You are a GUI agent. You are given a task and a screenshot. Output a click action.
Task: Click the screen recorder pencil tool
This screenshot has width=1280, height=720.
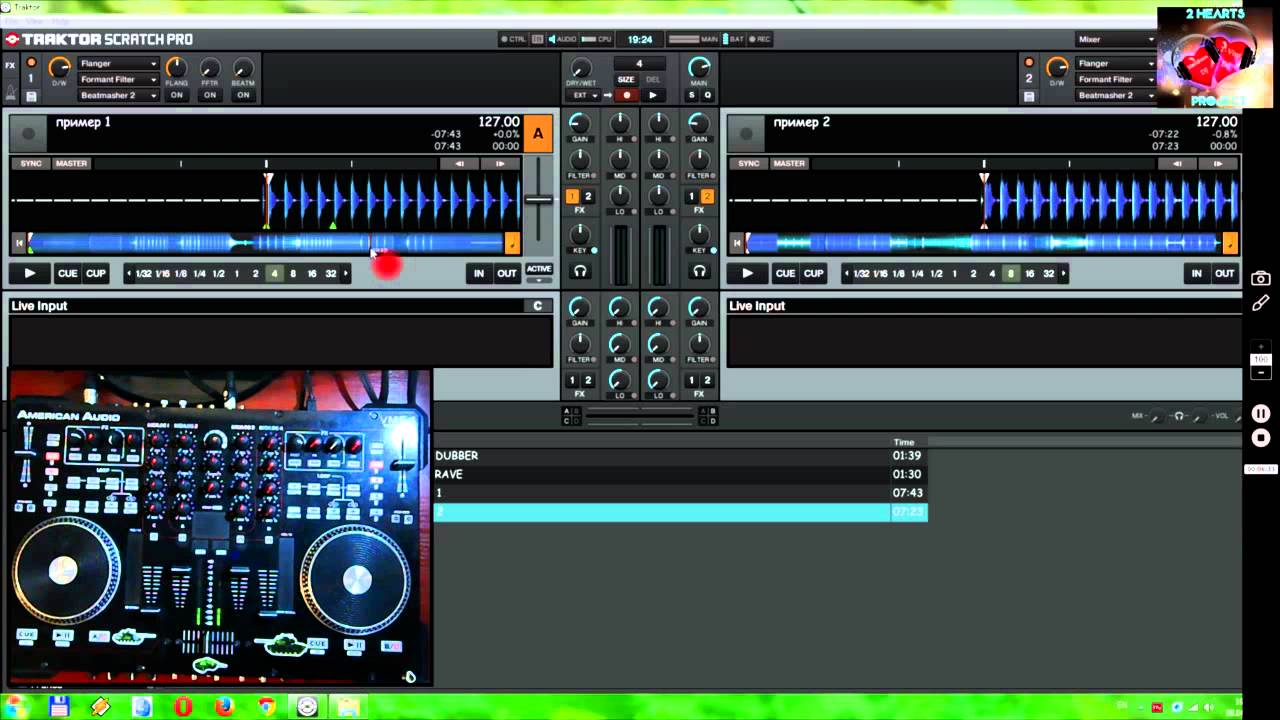pos(1261,303)
